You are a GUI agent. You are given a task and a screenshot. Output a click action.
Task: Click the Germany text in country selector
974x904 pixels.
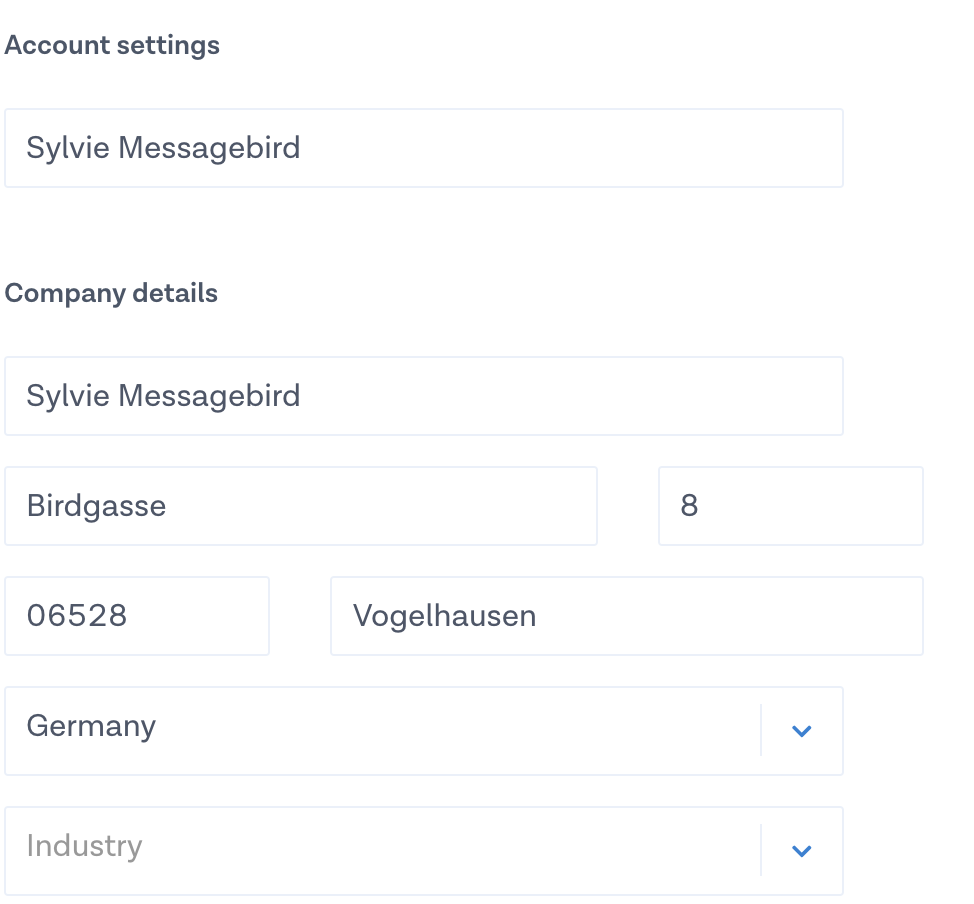coord(91,726)
